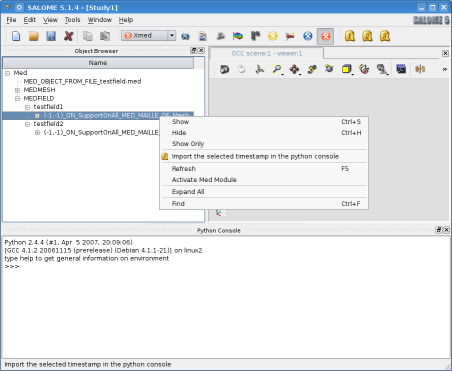Click the clone view window icon
The height and width of the screenshot is (371, 452).
click(x=401, y=69)
